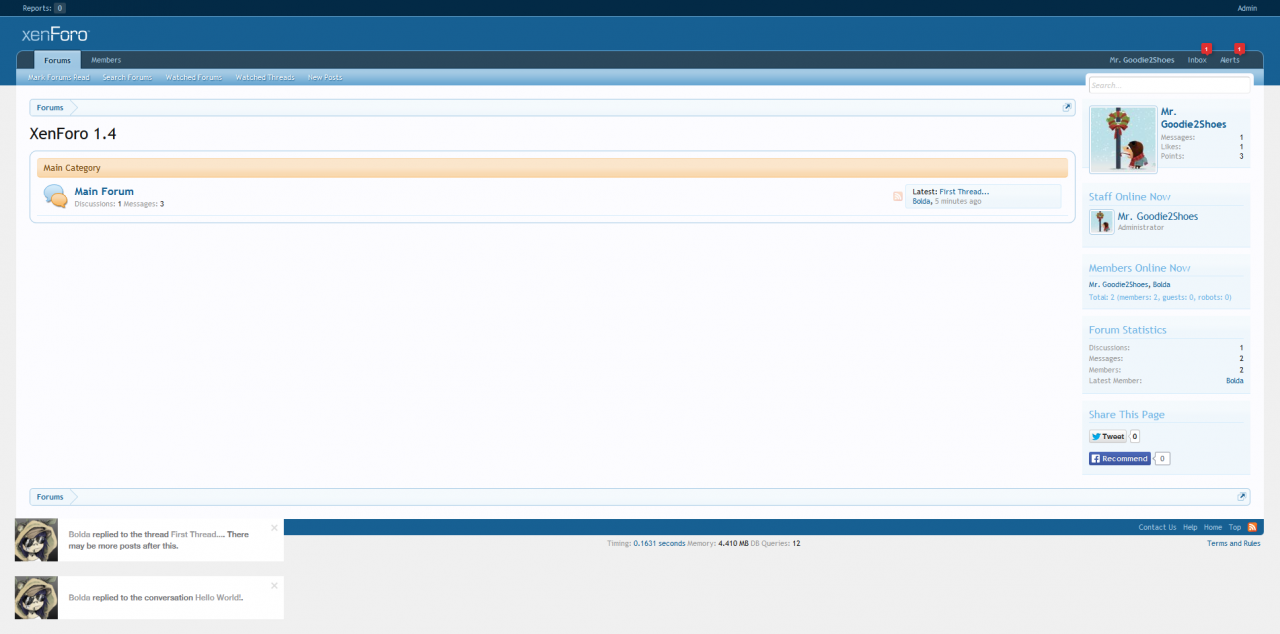Click Search Forums in sub navigation
The image size is (1280, 634).
[127, 77]
